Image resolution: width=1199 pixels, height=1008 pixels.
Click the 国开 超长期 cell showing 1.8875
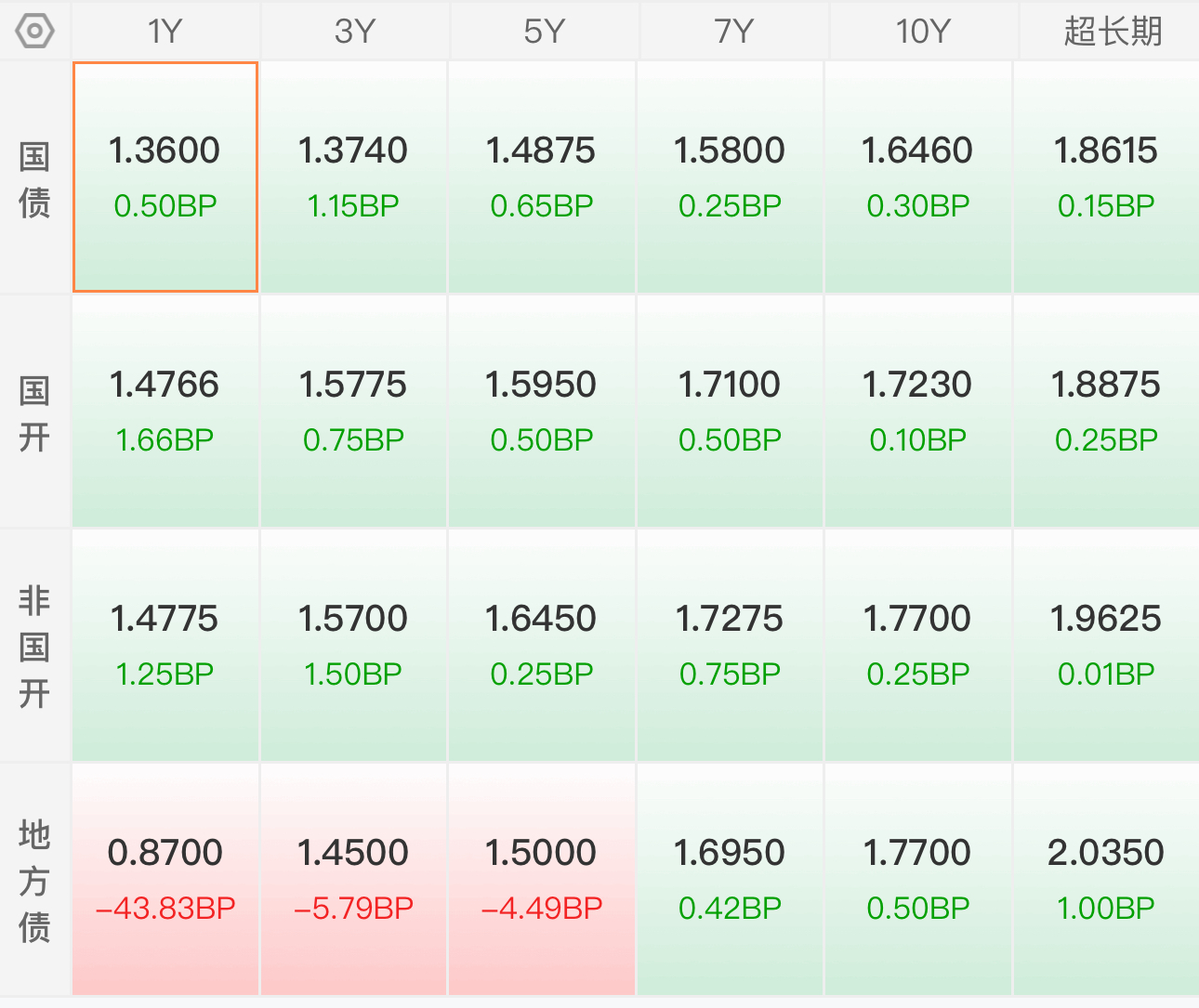tap(1106, 412)
